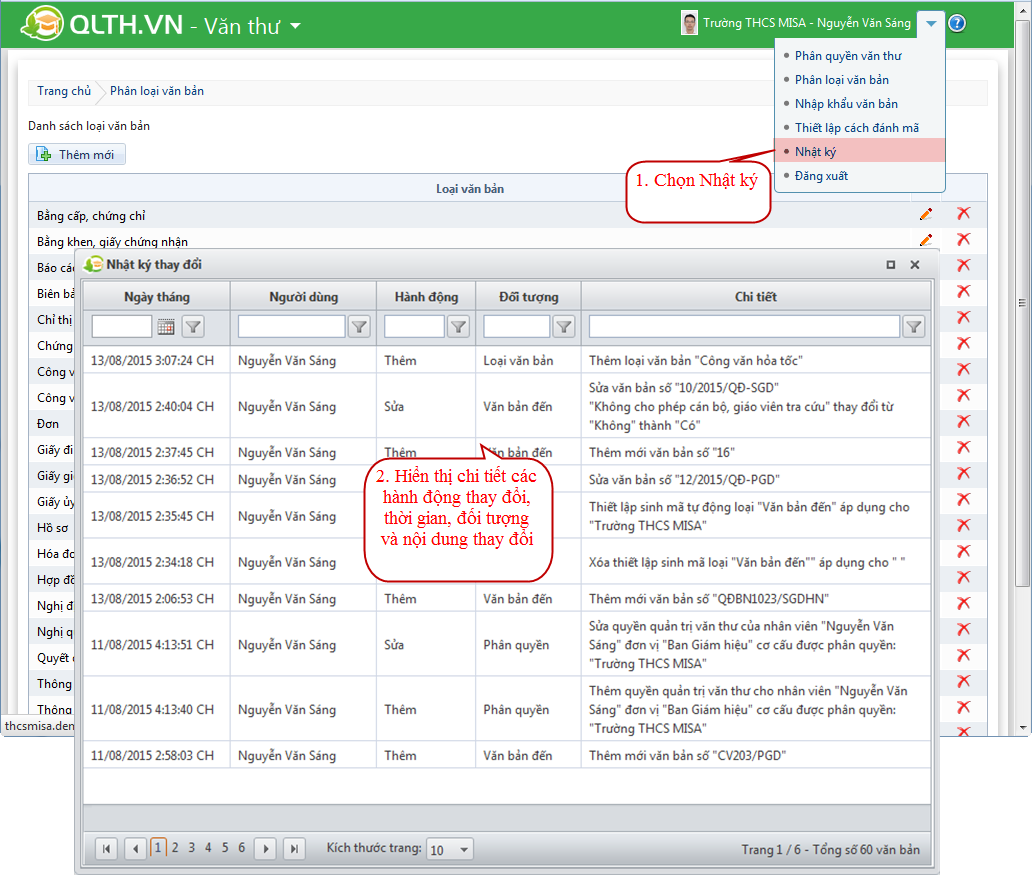Click the 'Chi tiết' column header
Screen dimensions: 1033x877
[x=756, y=297]
